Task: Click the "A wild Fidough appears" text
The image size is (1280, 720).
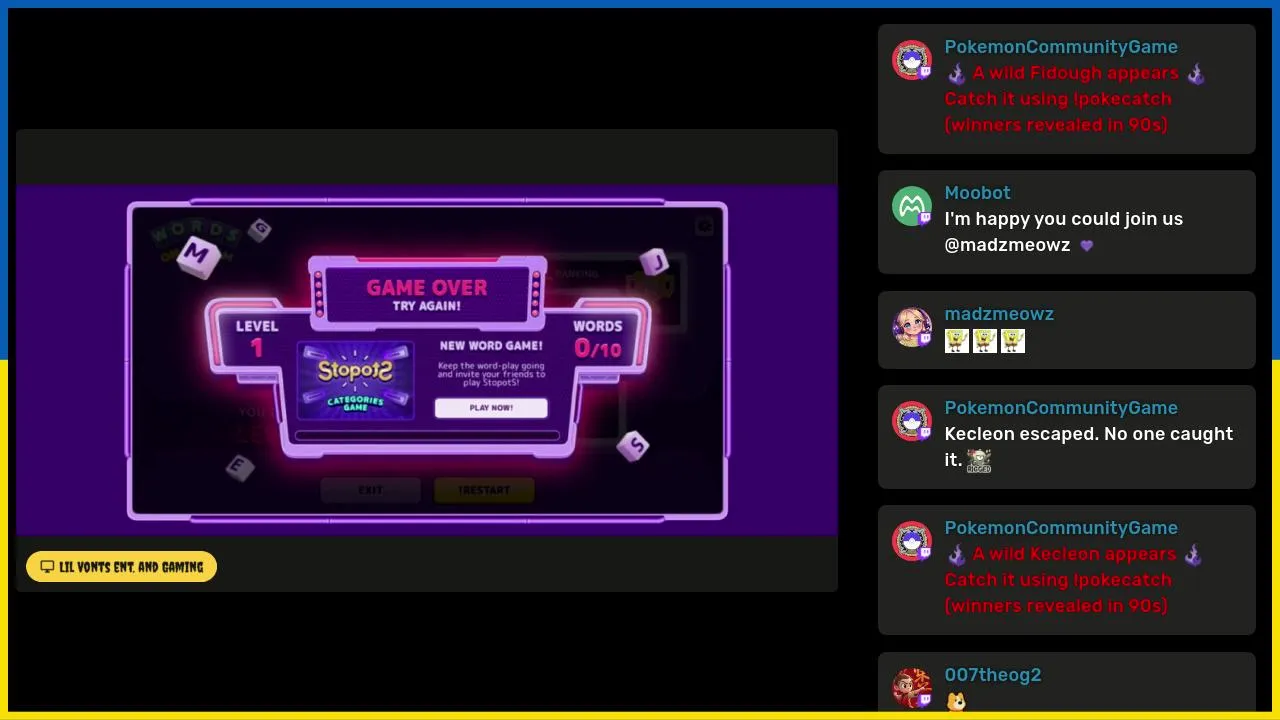Action: [x=1075, y=73]
